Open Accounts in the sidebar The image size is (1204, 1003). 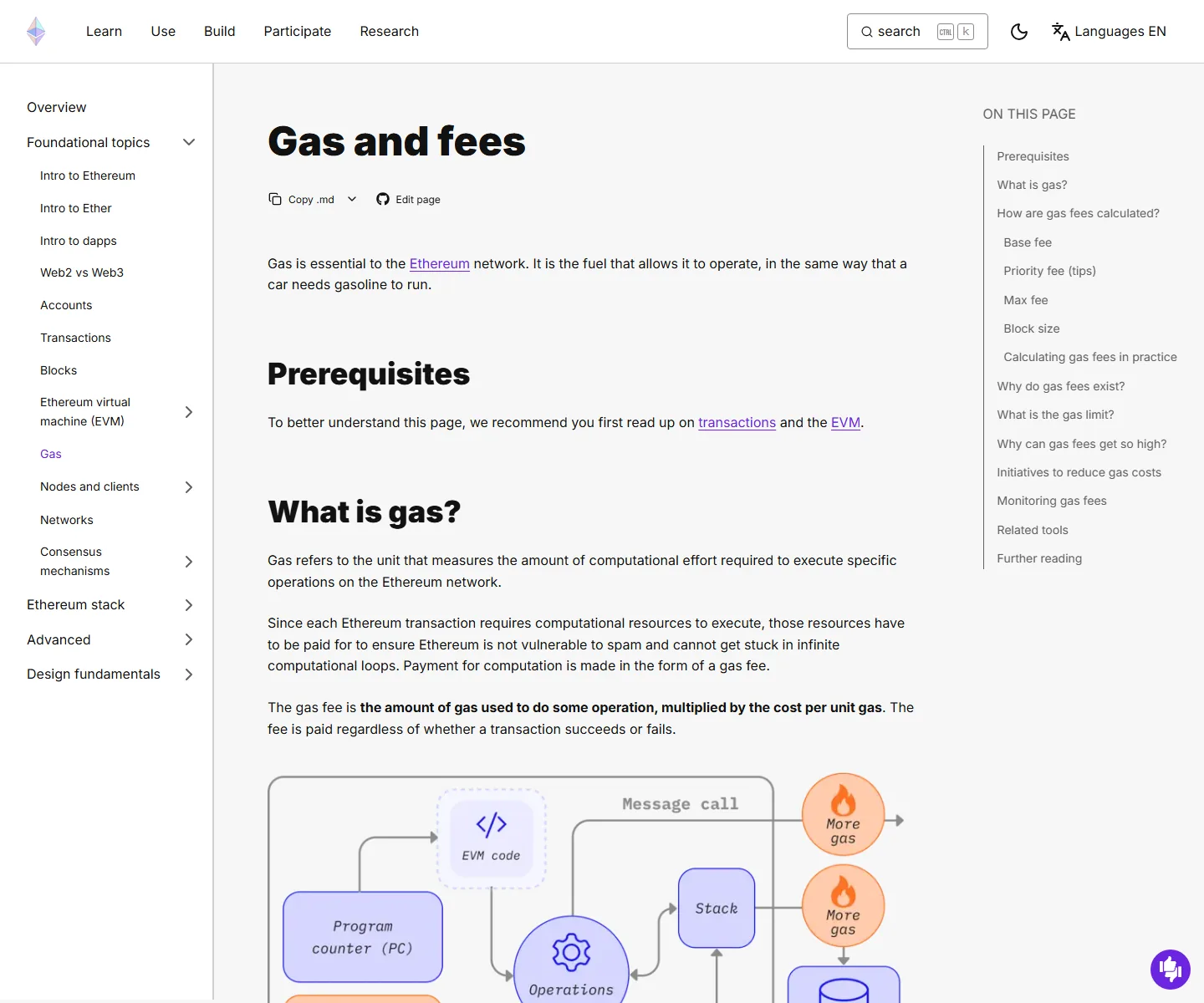[66, 305]
